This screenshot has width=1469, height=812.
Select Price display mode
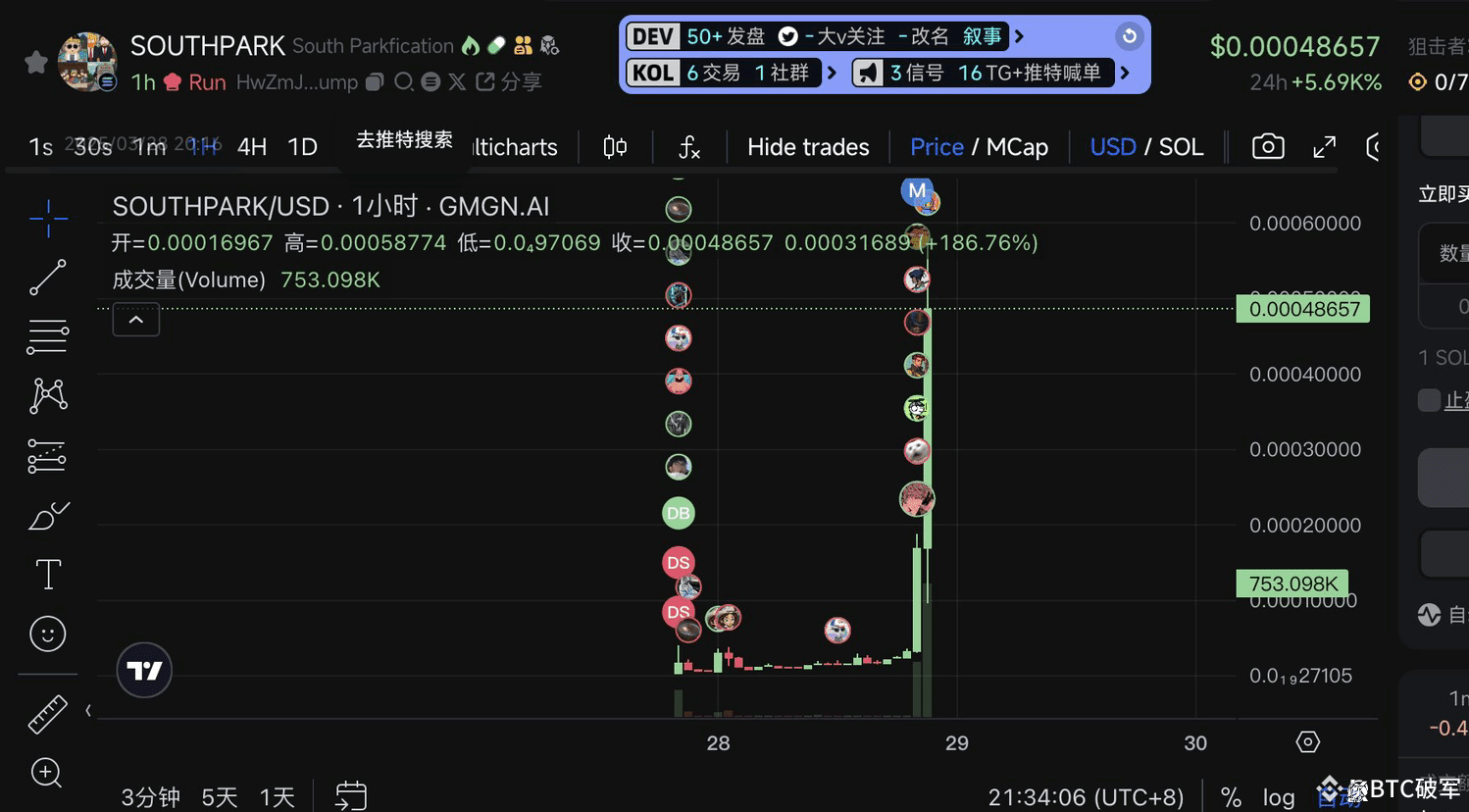tap(937, 147)
